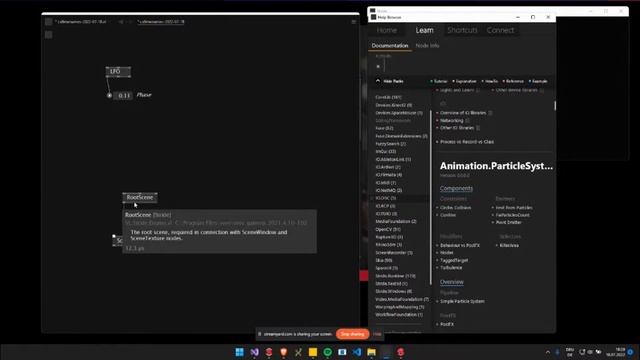This screenshot has width=640, height=360.
Task: Click the package list scrollbar
Action: click(x=430, y=198)
